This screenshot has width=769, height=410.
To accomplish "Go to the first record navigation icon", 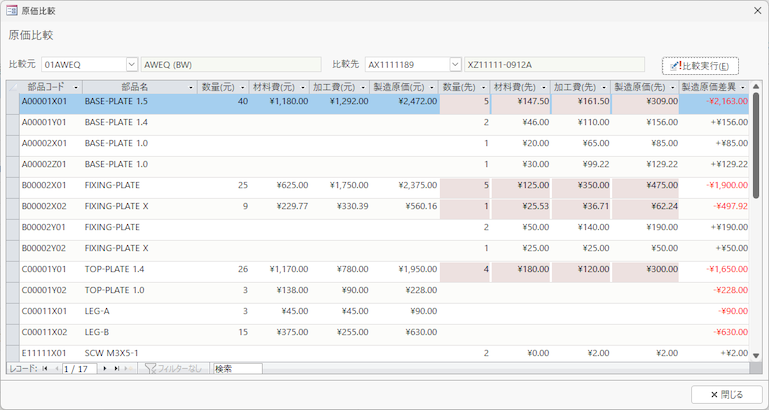I will pyautogui.click(x=44, y=369).
